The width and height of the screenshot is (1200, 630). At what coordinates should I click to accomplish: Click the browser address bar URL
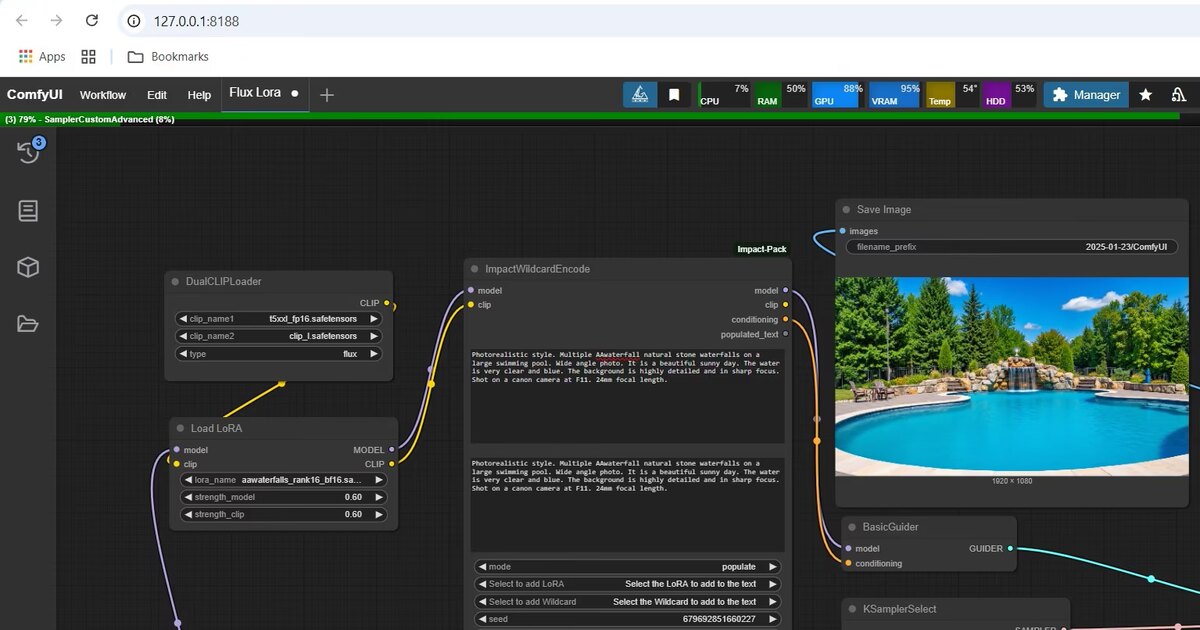tap(196, 21)
